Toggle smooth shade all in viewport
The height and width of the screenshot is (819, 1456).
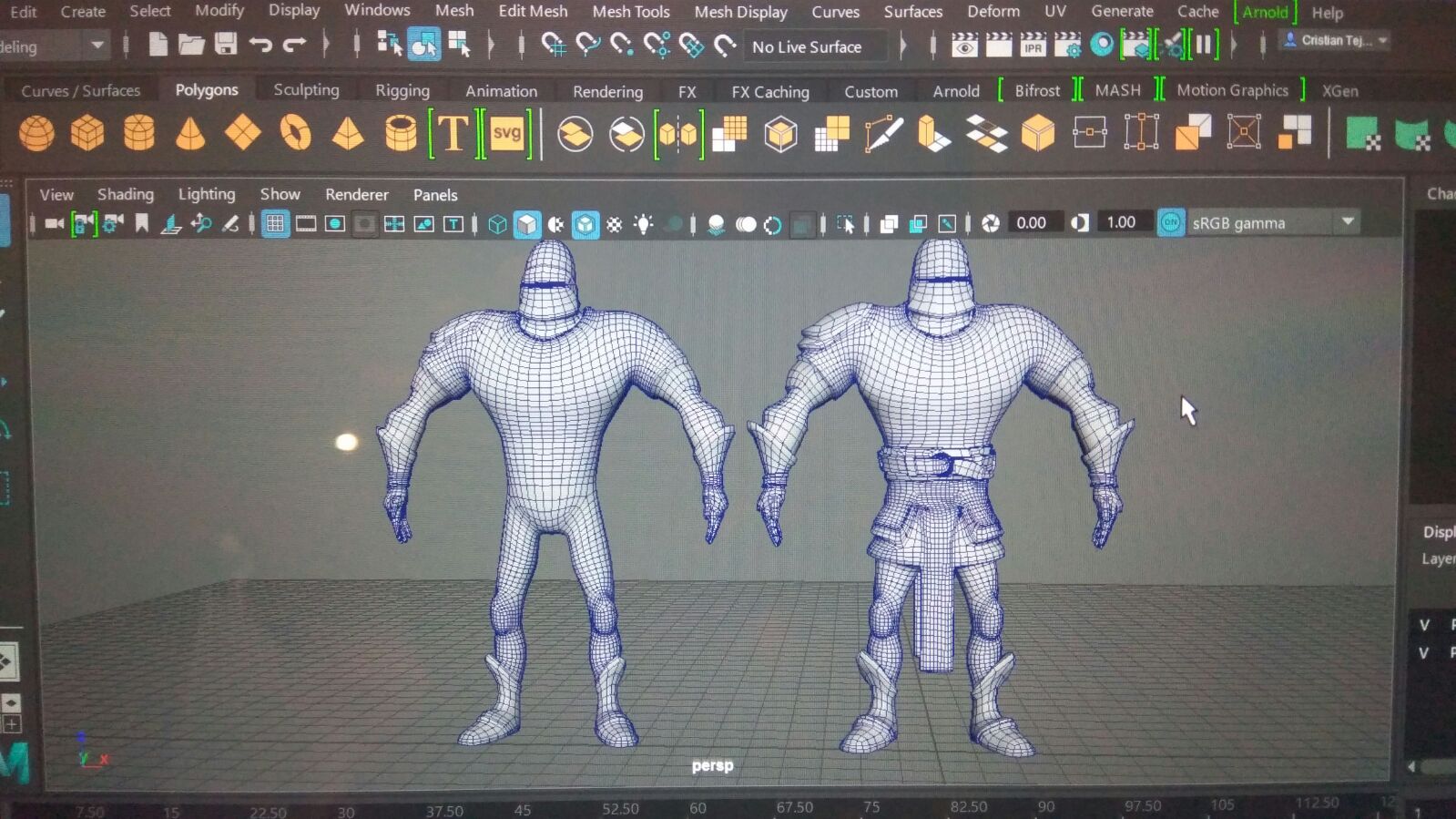coord(527,224)
